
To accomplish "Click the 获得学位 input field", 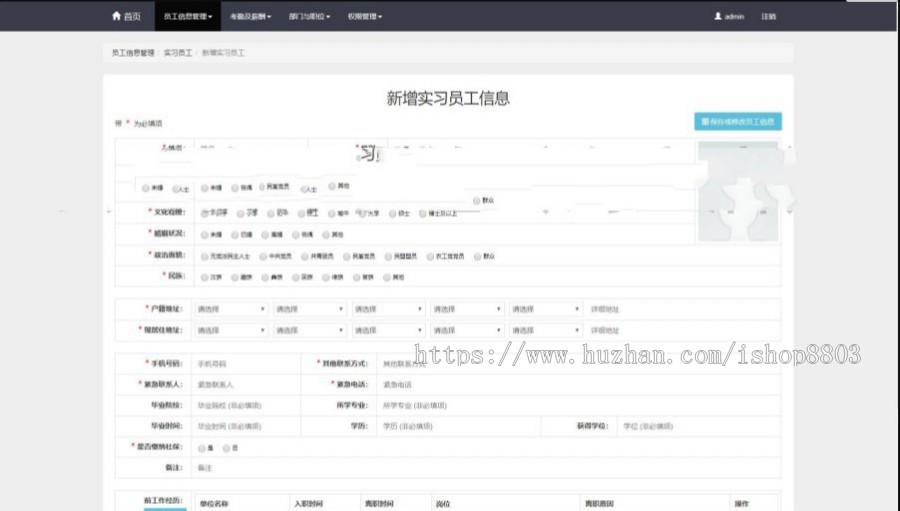I will [x=698, y=426].
